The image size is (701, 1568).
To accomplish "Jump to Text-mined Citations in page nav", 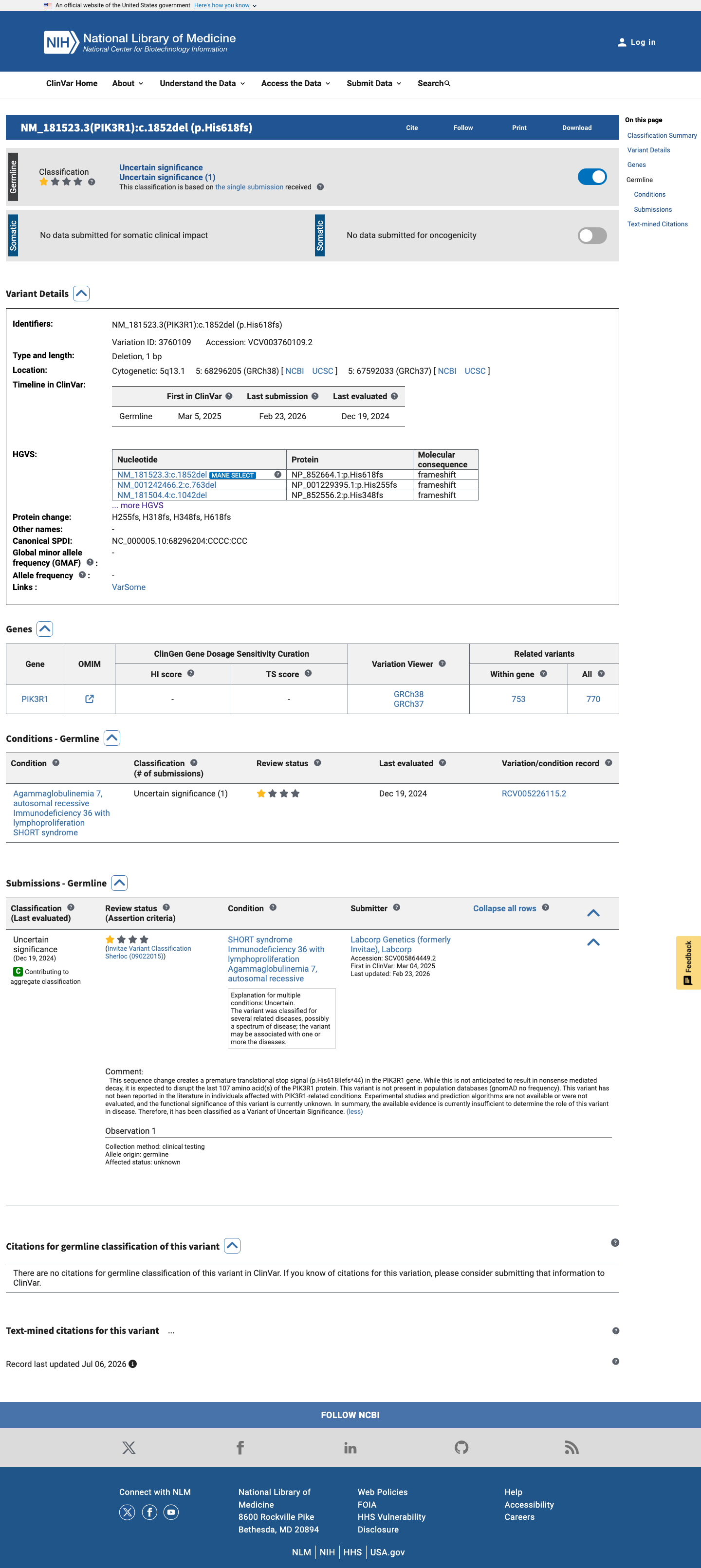I will (x=657, y=224).
